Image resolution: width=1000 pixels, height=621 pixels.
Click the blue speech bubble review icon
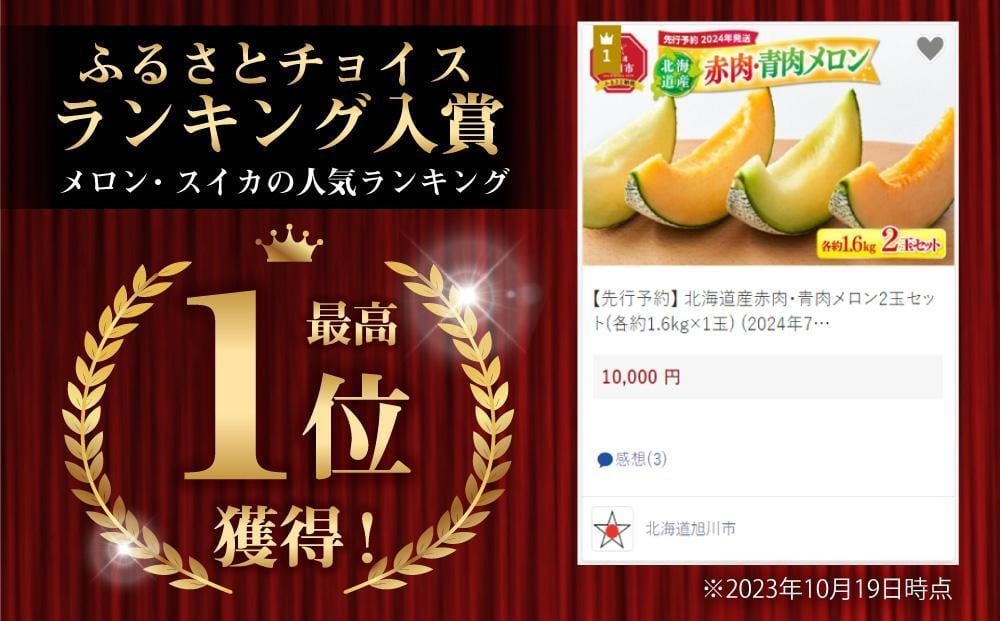(604, 460)
